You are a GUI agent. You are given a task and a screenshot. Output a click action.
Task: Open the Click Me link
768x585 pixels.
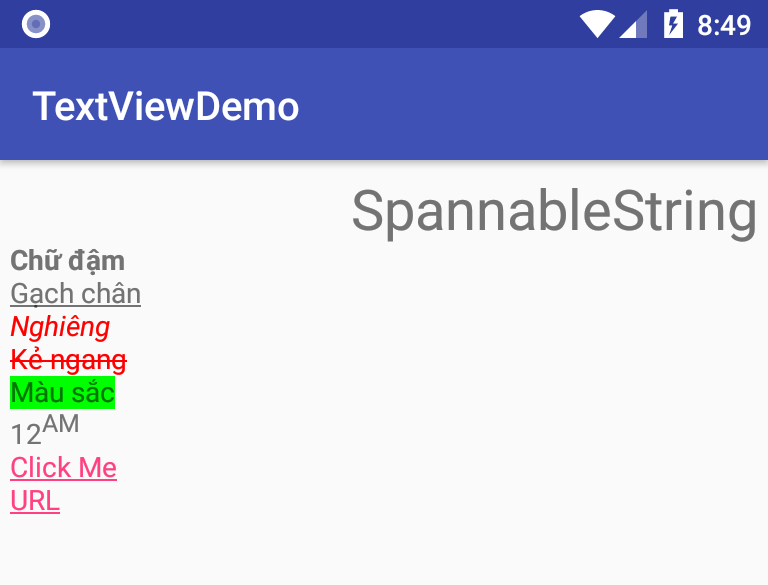64,467
